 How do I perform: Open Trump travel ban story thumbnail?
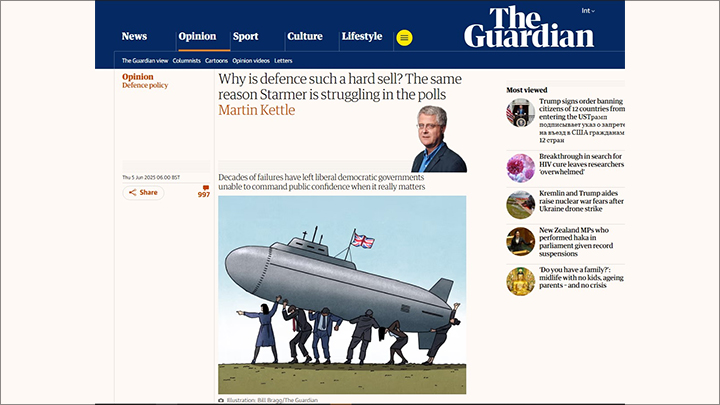520,112
